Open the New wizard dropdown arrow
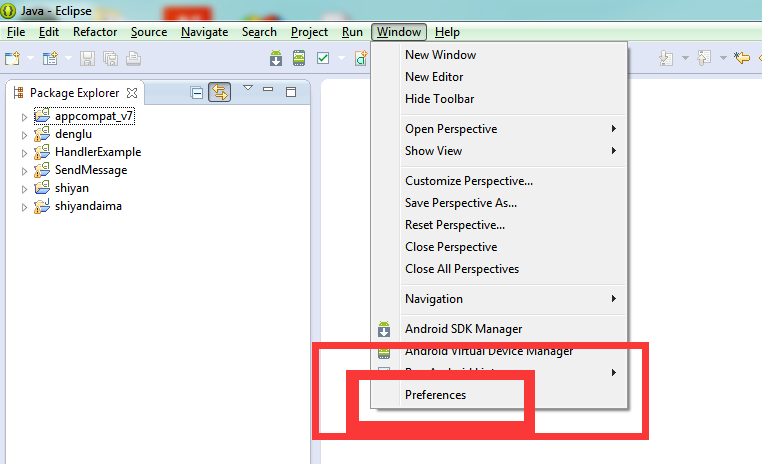Screen dimensions: 762x464 coord(30,58)
